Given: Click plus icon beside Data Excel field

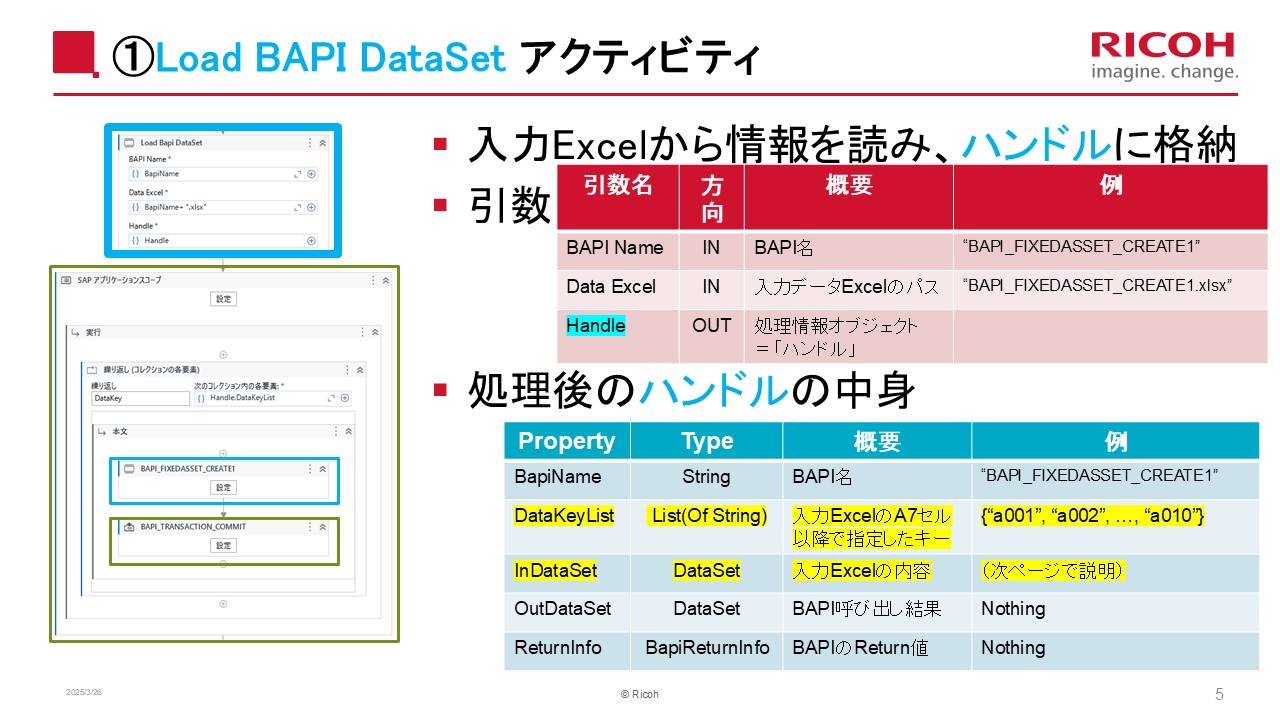Looking at the screenshot, I should (x=311, y=207).
